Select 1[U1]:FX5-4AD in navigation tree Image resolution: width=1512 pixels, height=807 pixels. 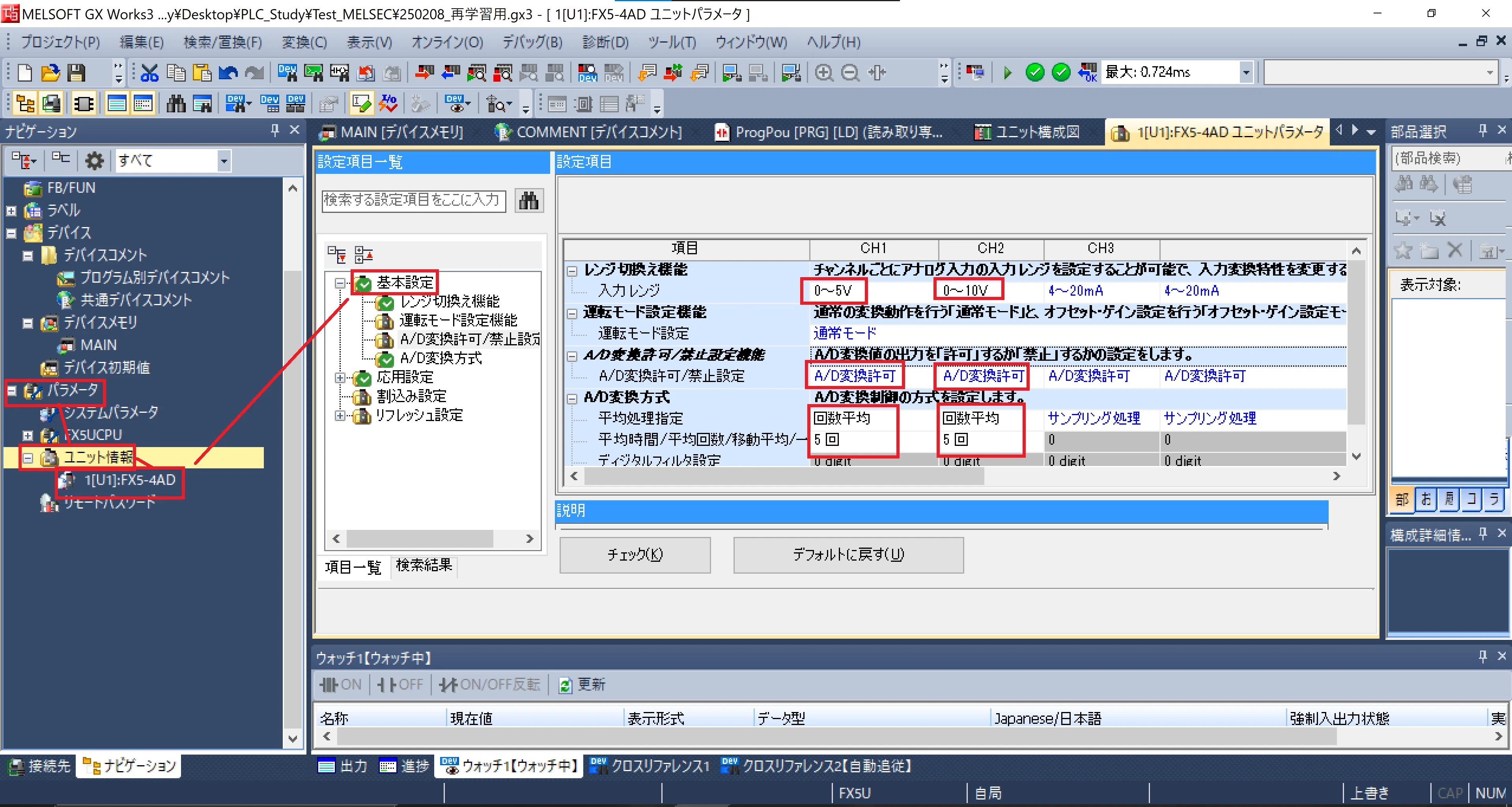130,480
